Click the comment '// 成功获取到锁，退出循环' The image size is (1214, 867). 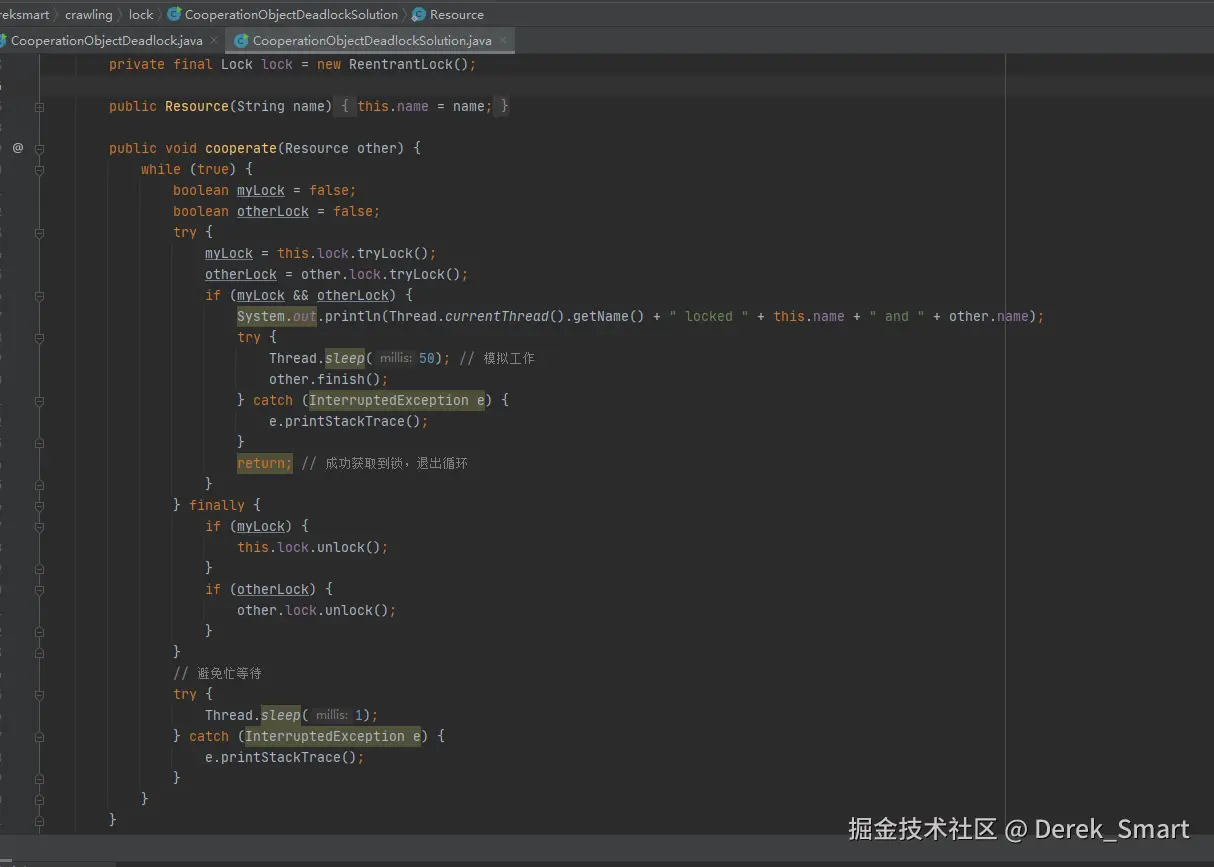[x=385, y=463]
